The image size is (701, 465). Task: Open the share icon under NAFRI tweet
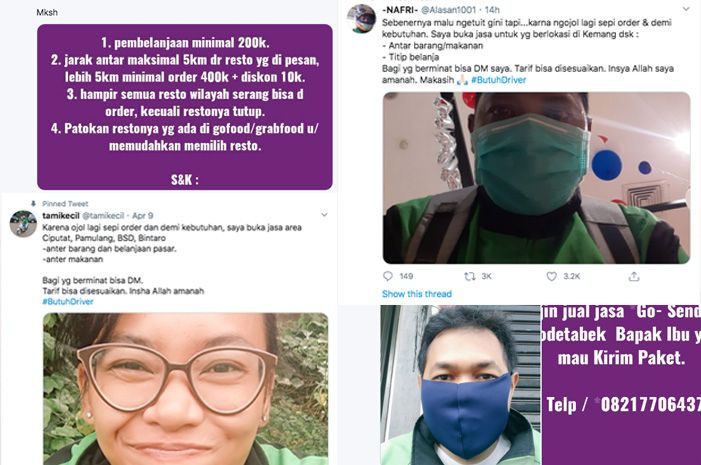coord(633,276)
